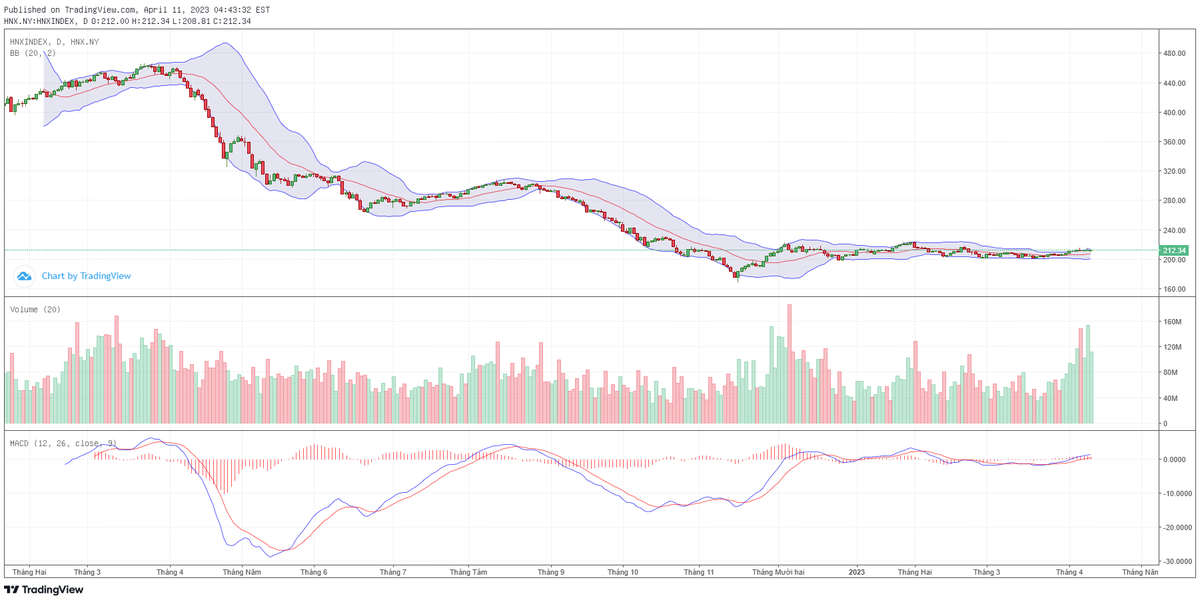Click the 320.00 level on price axis

1164,172
